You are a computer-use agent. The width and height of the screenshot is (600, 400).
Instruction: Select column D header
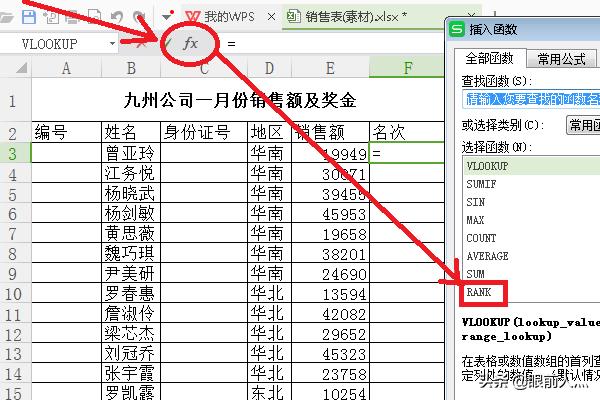pos(269,67)
